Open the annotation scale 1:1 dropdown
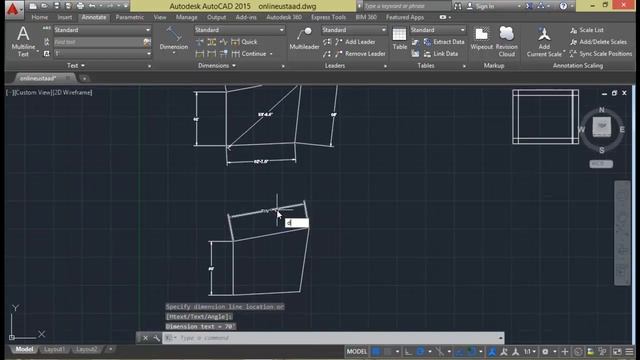This screenshot has height=360, width=640. (530, 351)
